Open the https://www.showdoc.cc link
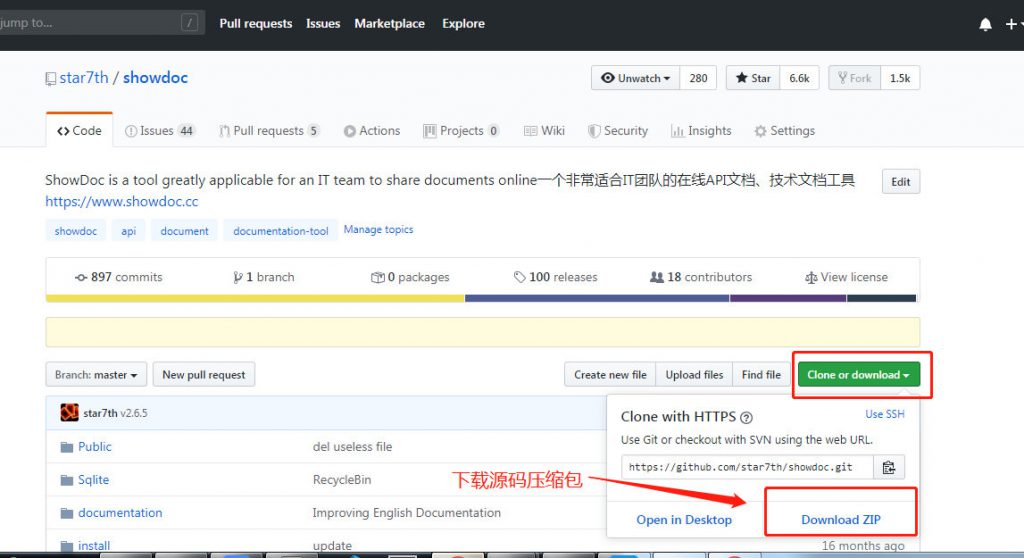 (121, 201)
